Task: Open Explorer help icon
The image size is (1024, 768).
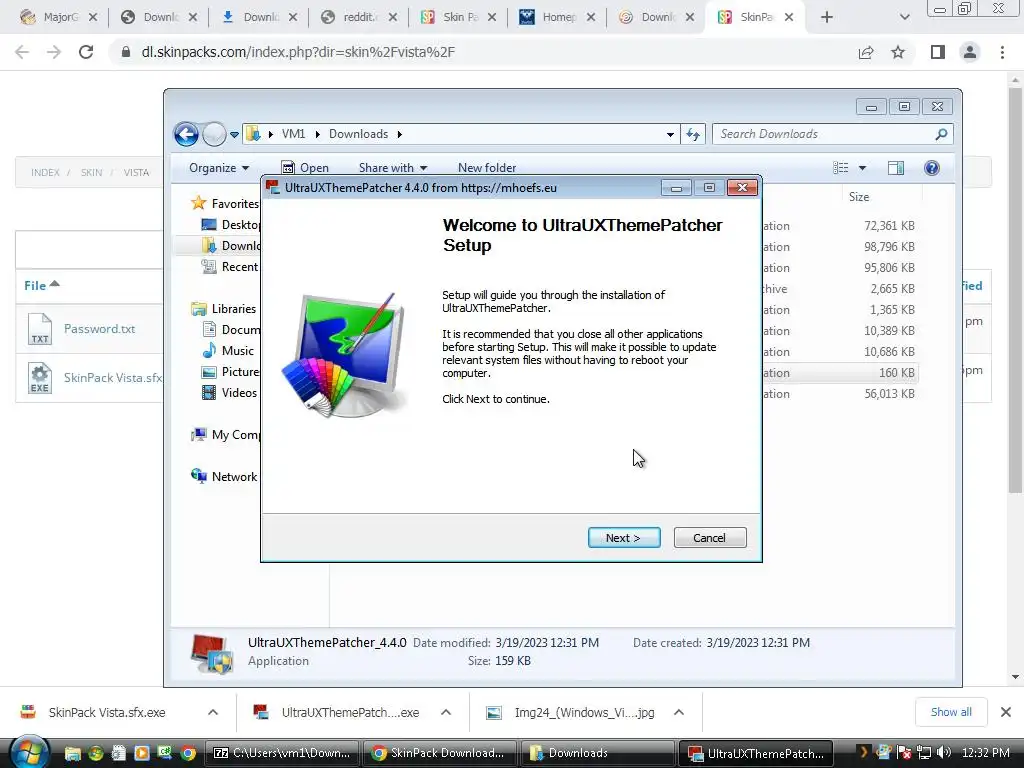Action: [x=932, y=168]
